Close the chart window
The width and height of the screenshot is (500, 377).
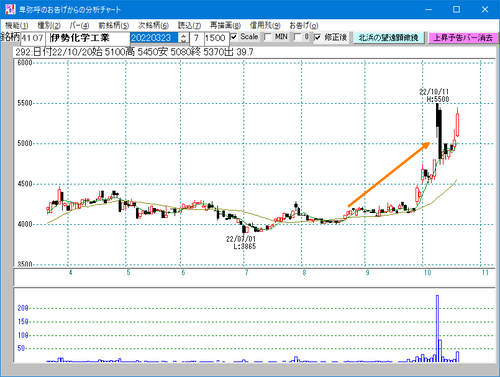click(485, 9)
